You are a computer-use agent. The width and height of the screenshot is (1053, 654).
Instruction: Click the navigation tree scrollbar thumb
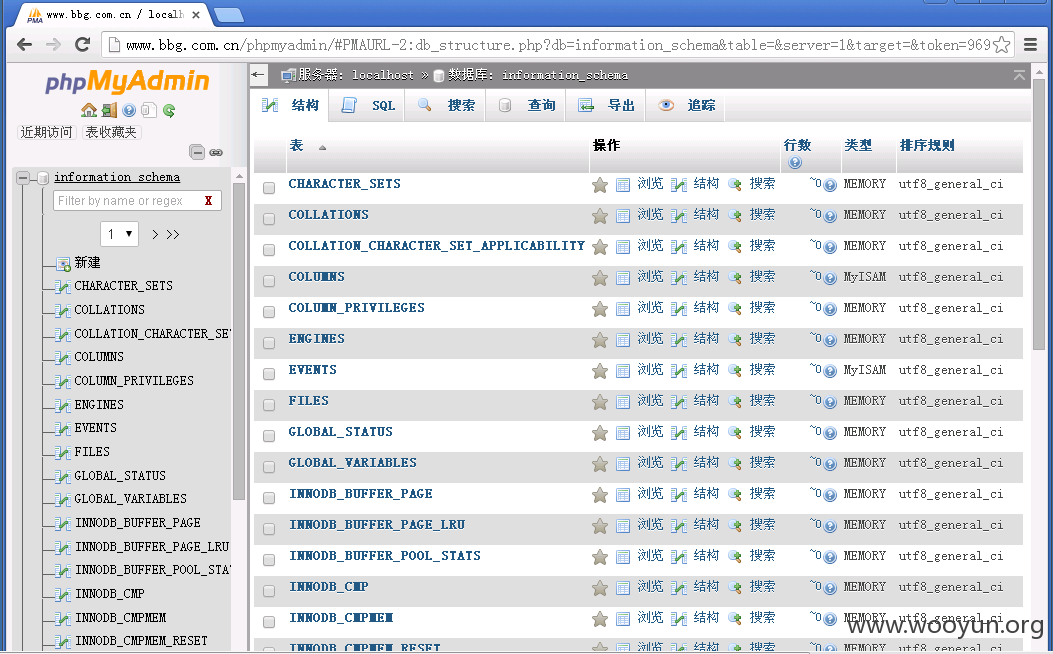point(238,340)
